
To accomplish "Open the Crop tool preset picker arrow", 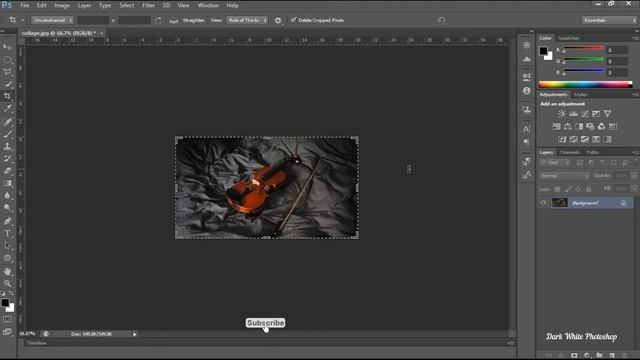I will tap(22, 20).
